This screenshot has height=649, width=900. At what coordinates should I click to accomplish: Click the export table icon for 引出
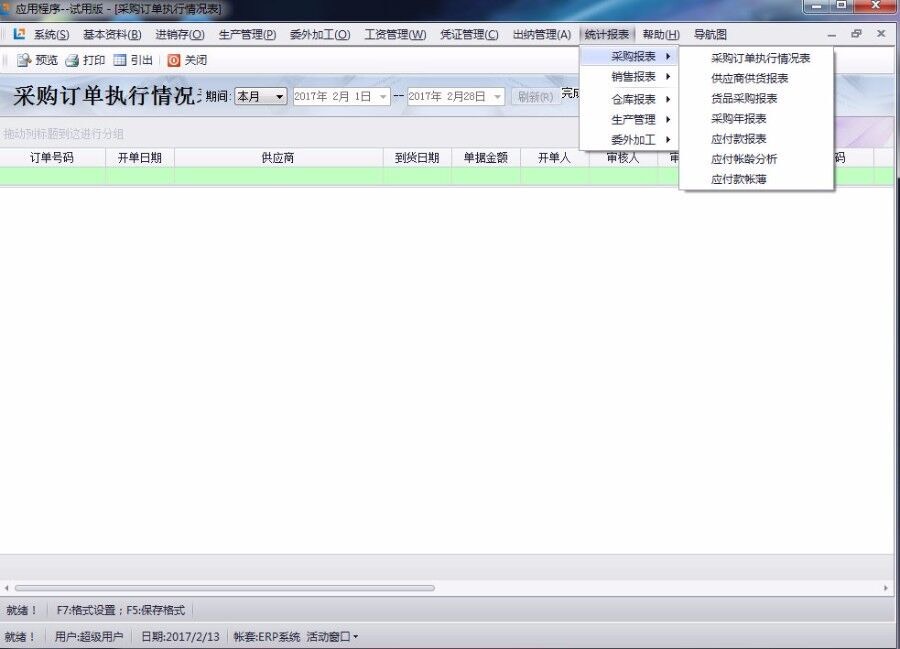tap(119, 60)
